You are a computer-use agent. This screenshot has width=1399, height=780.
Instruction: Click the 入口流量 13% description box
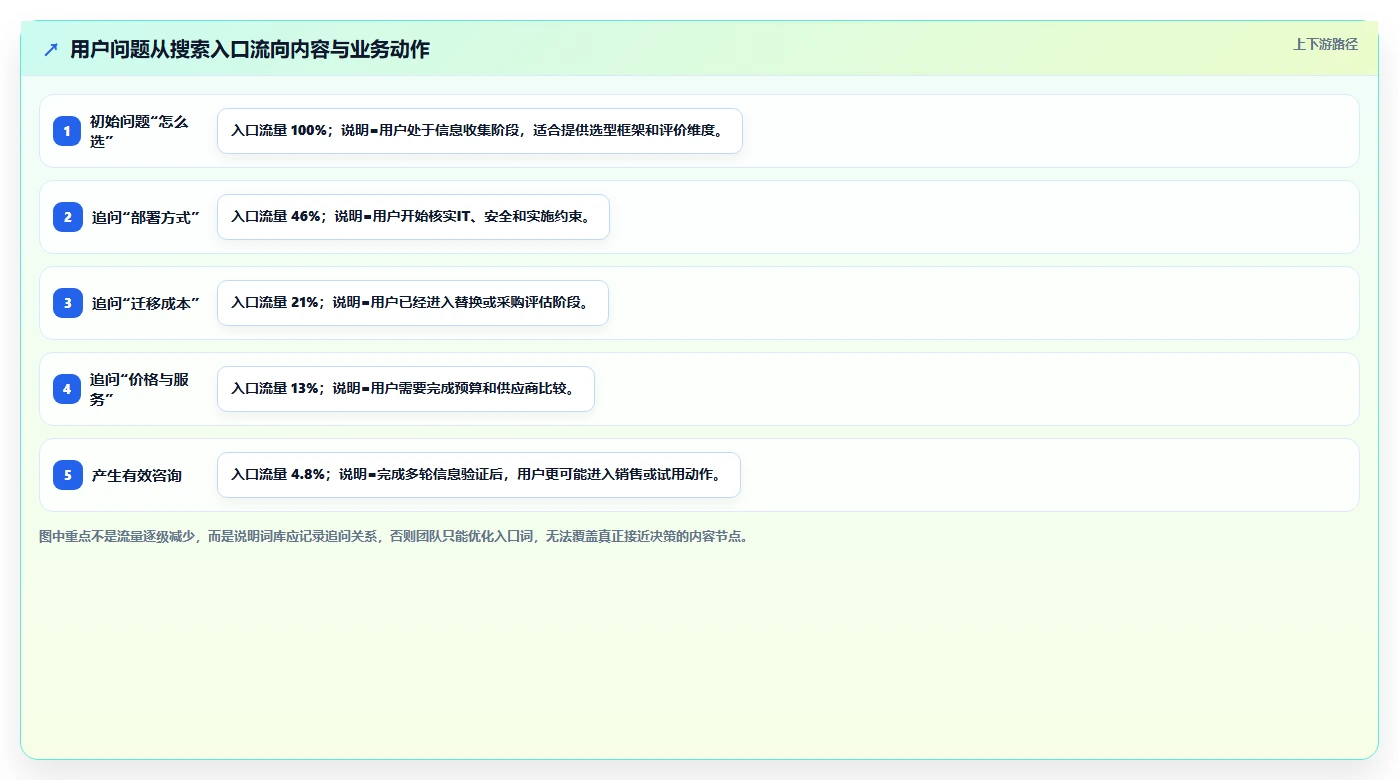click(x=406, y=389)
